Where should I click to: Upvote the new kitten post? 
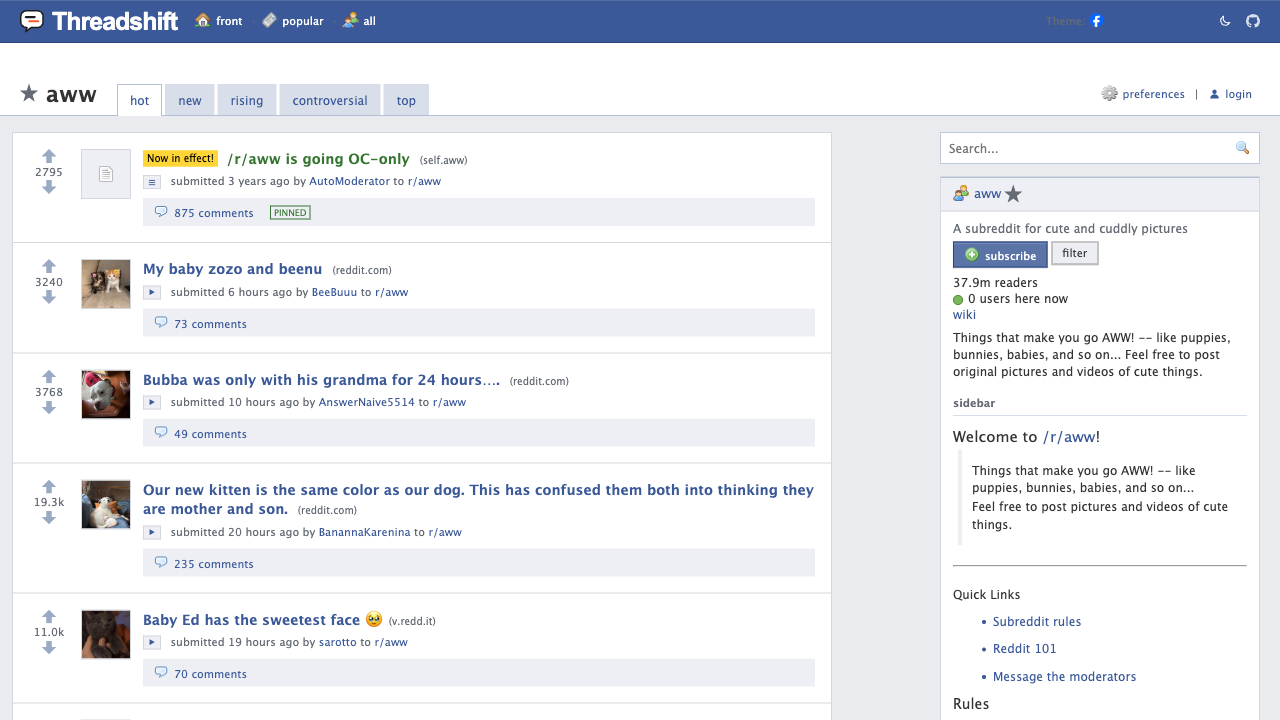click(x=49, y=487)
